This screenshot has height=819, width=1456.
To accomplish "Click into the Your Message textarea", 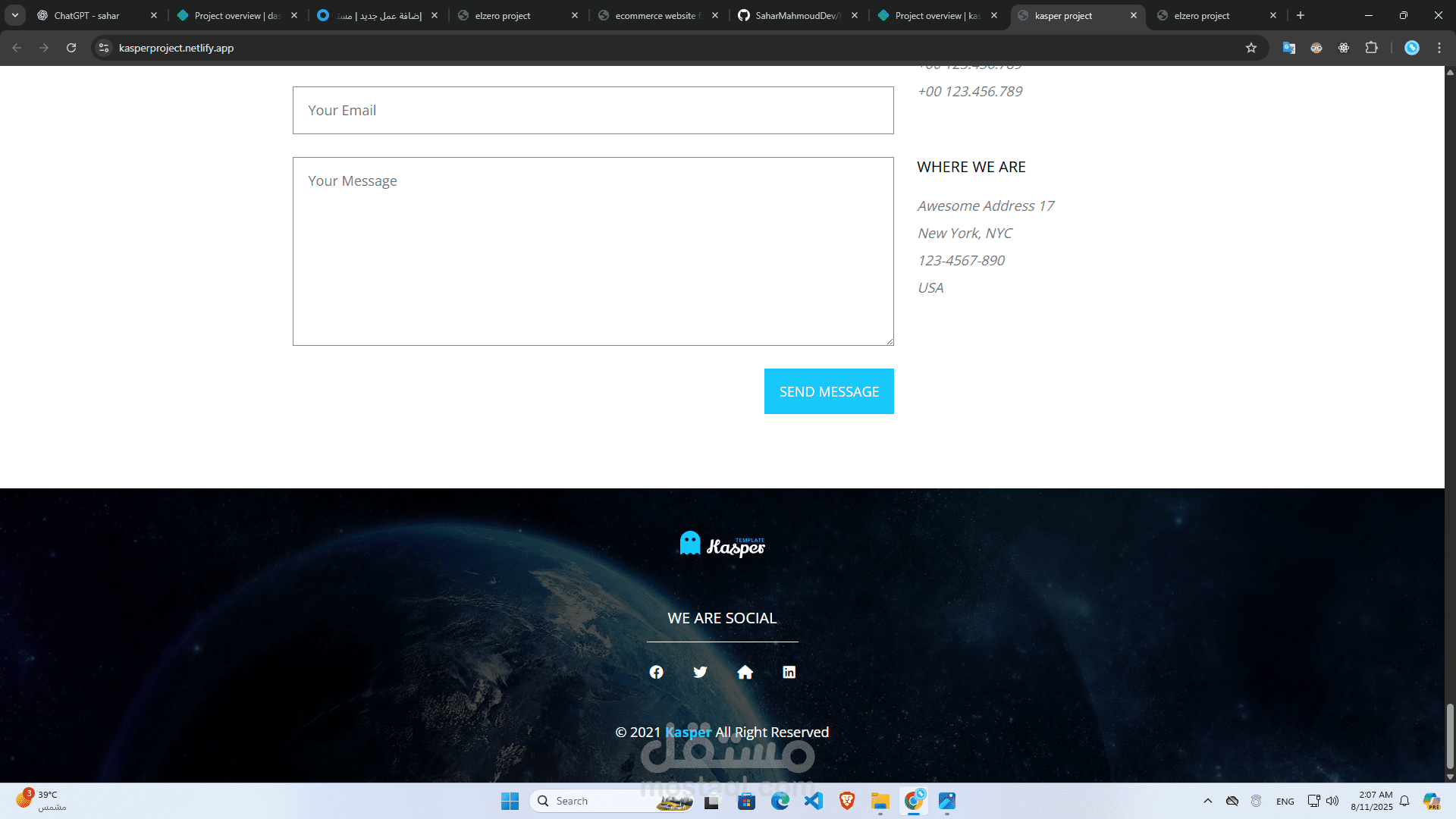I will pyautogui.click(x=593, y=252).
